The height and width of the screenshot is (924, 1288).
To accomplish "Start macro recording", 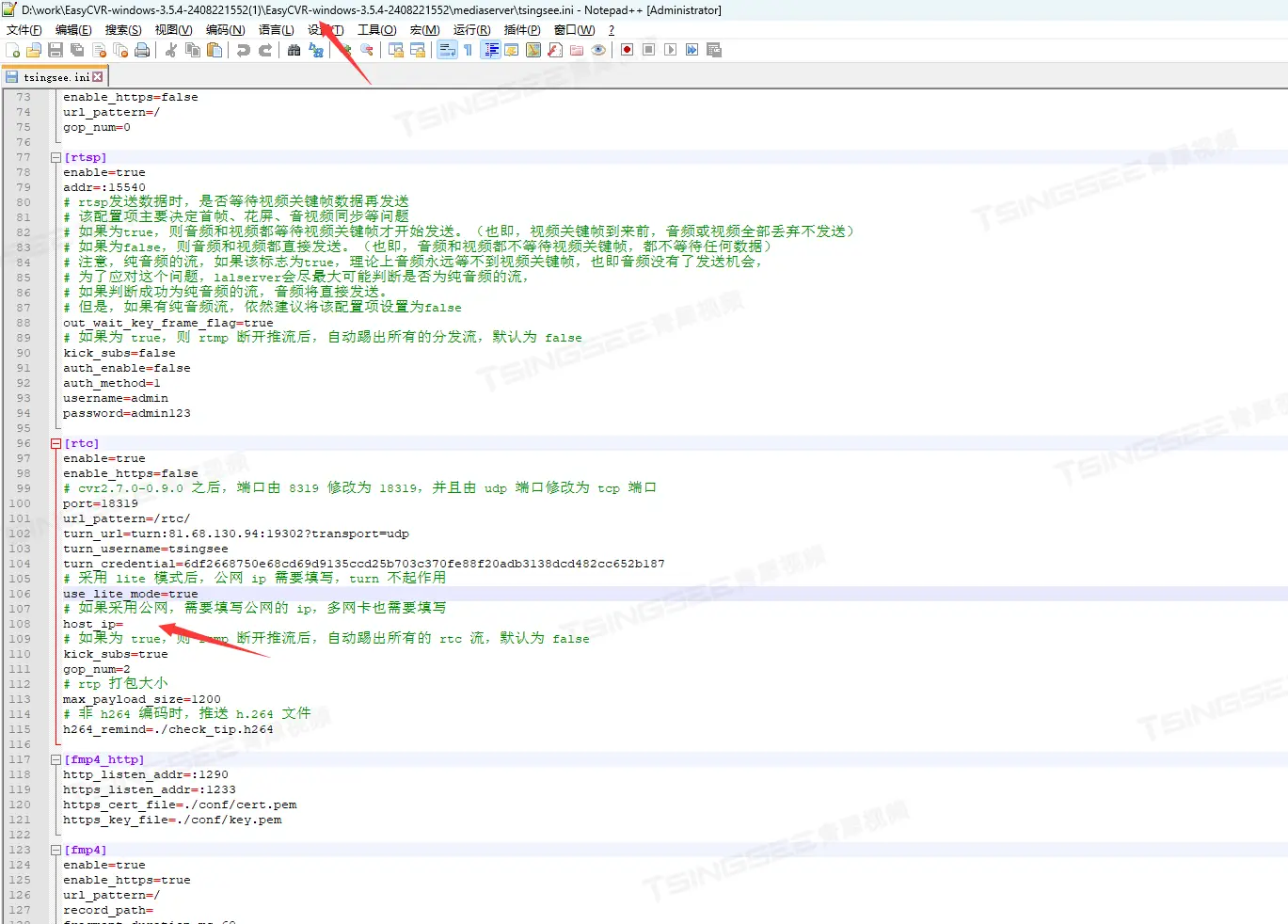I will [x=627, y=50].
